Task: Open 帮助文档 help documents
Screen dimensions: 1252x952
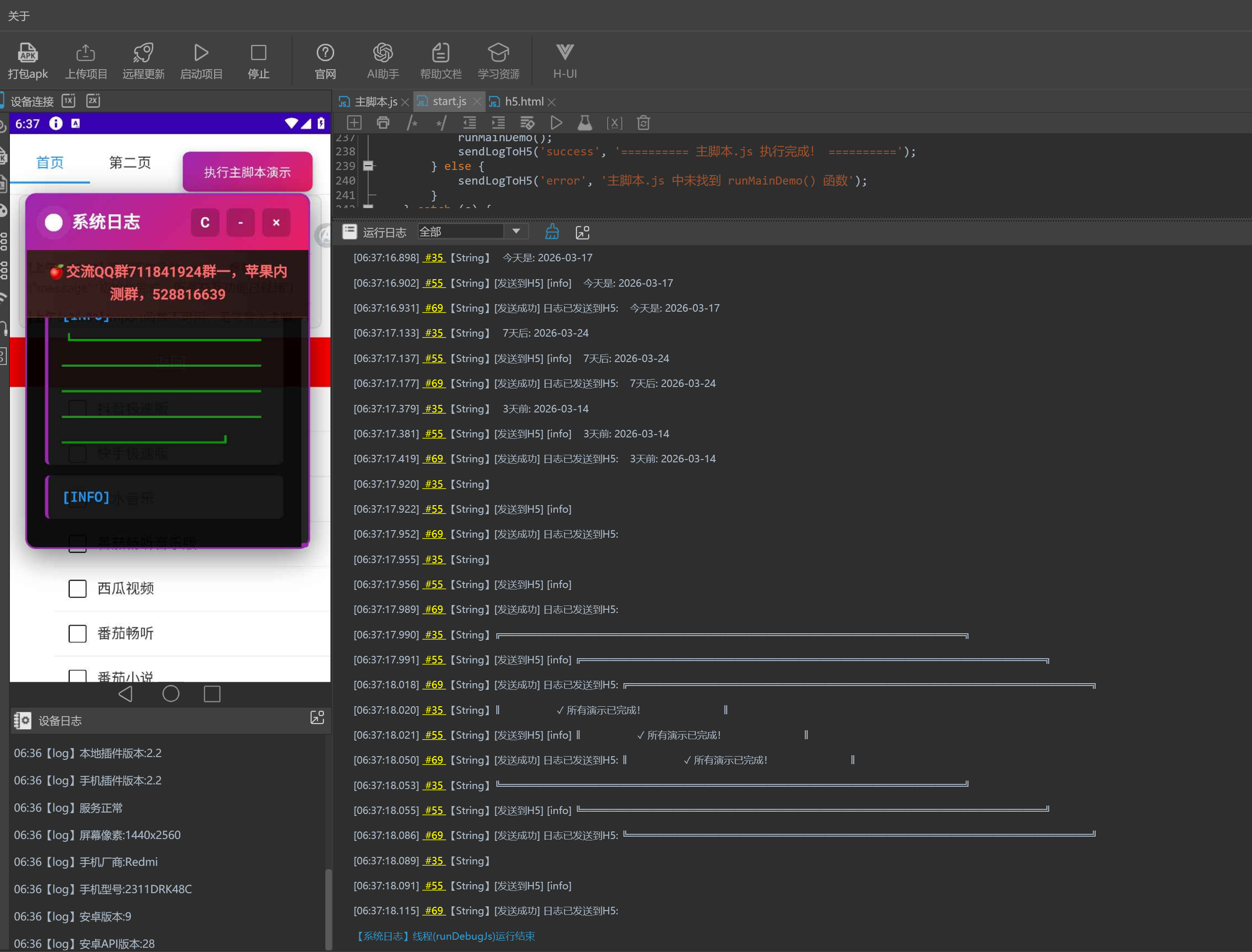Action: [440, 53]
